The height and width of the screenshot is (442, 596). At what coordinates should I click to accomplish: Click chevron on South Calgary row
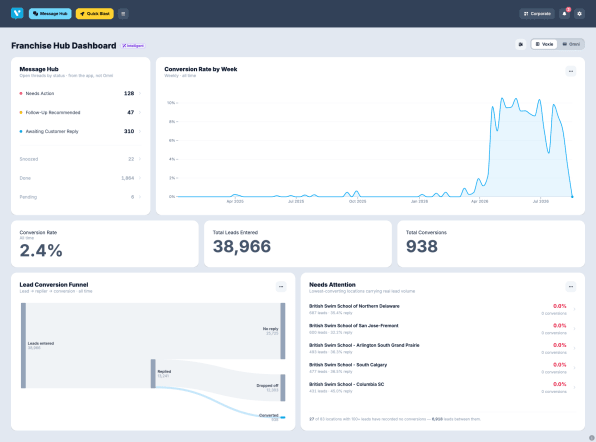coord(574,368)
